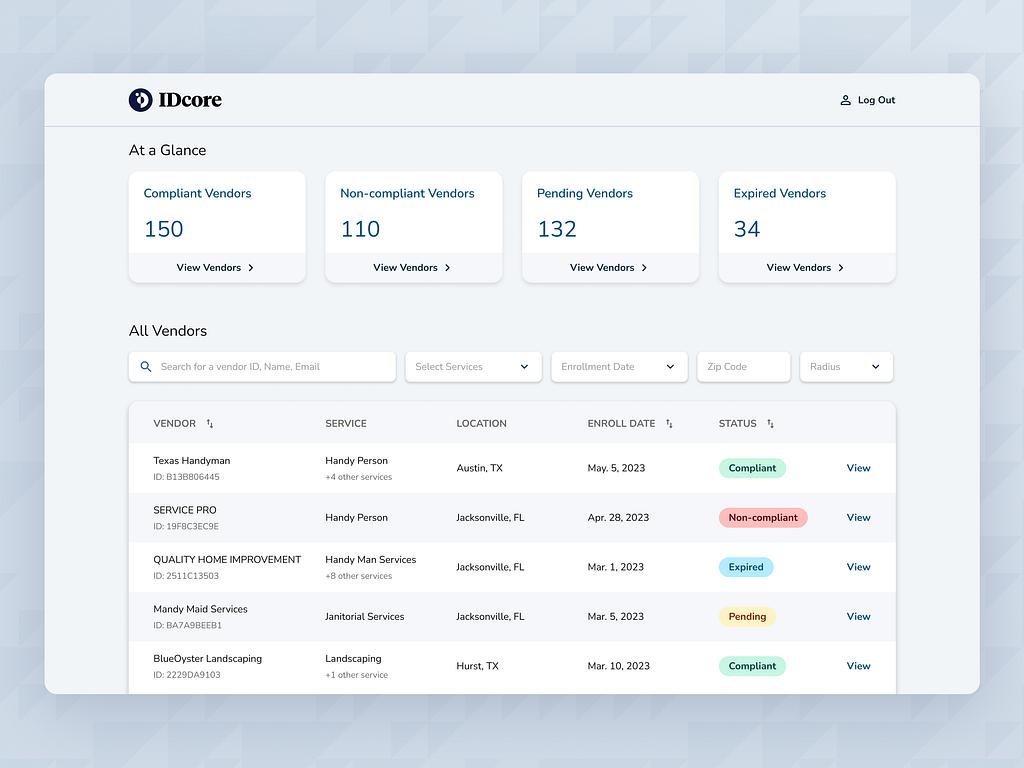Image resolution: width=1024 pixels, height=768 pixels.
Task: Click the Non-compliant status badge
Action: click(x=763, y=518)
